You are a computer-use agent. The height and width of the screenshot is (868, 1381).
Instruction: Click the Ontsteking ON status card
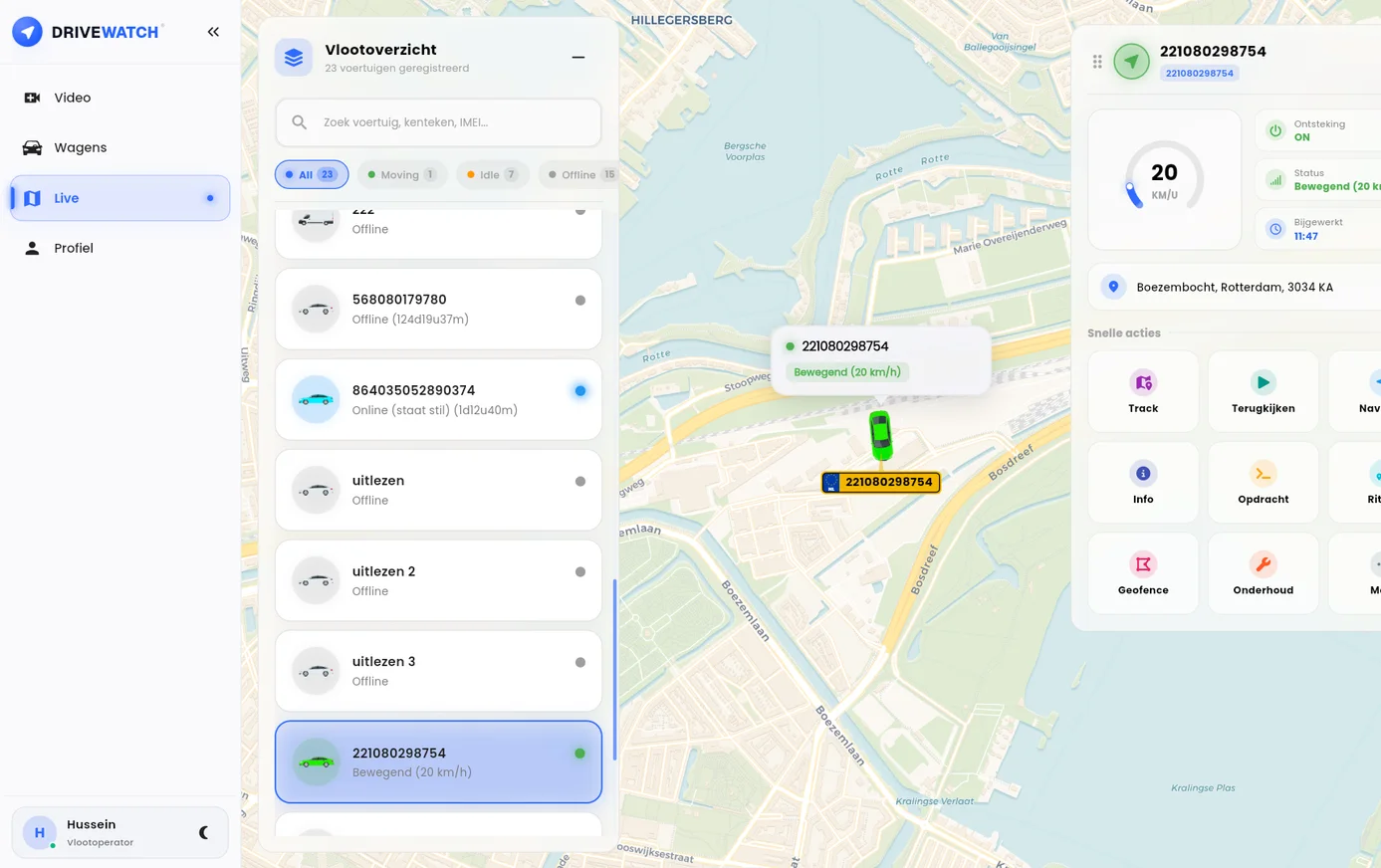[1319, 130]
